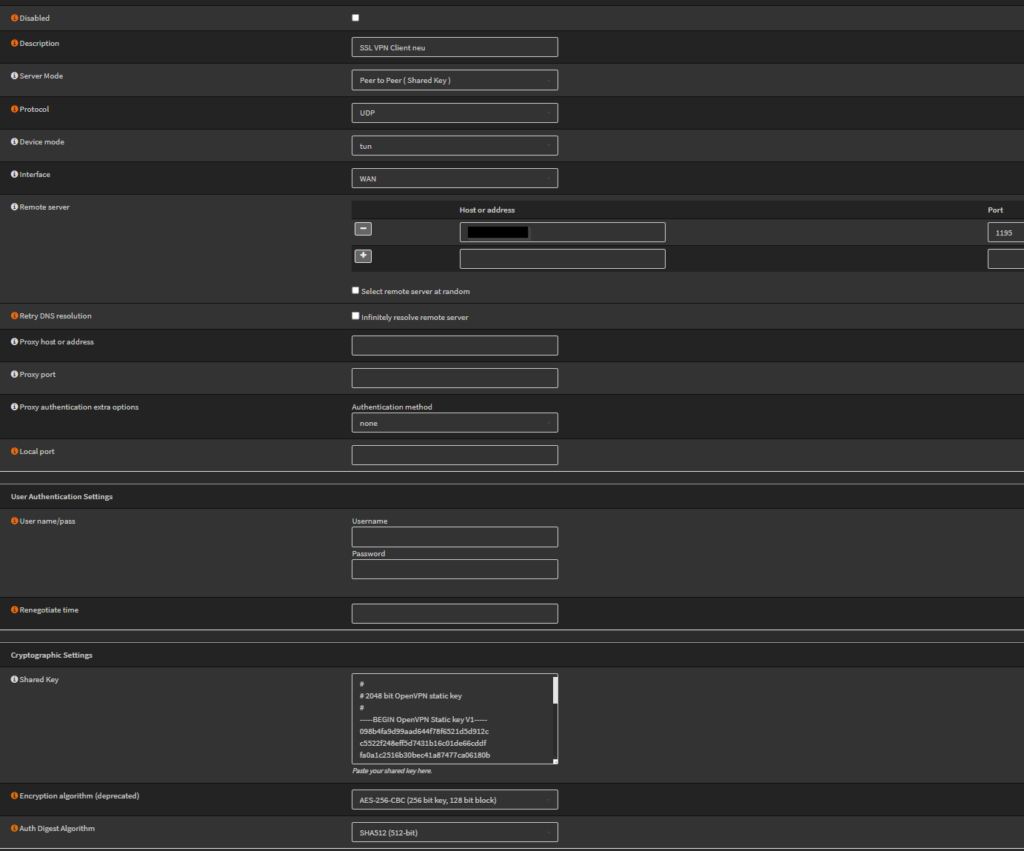
Task: Click the help icon next to Shared Key
Action: point(14,680)
